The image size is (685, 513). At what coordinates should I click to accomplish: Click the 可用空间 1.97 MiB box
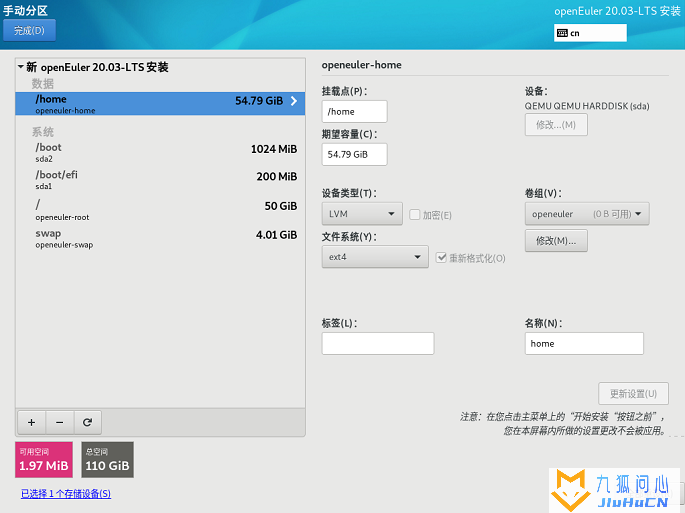coord(44,460)
